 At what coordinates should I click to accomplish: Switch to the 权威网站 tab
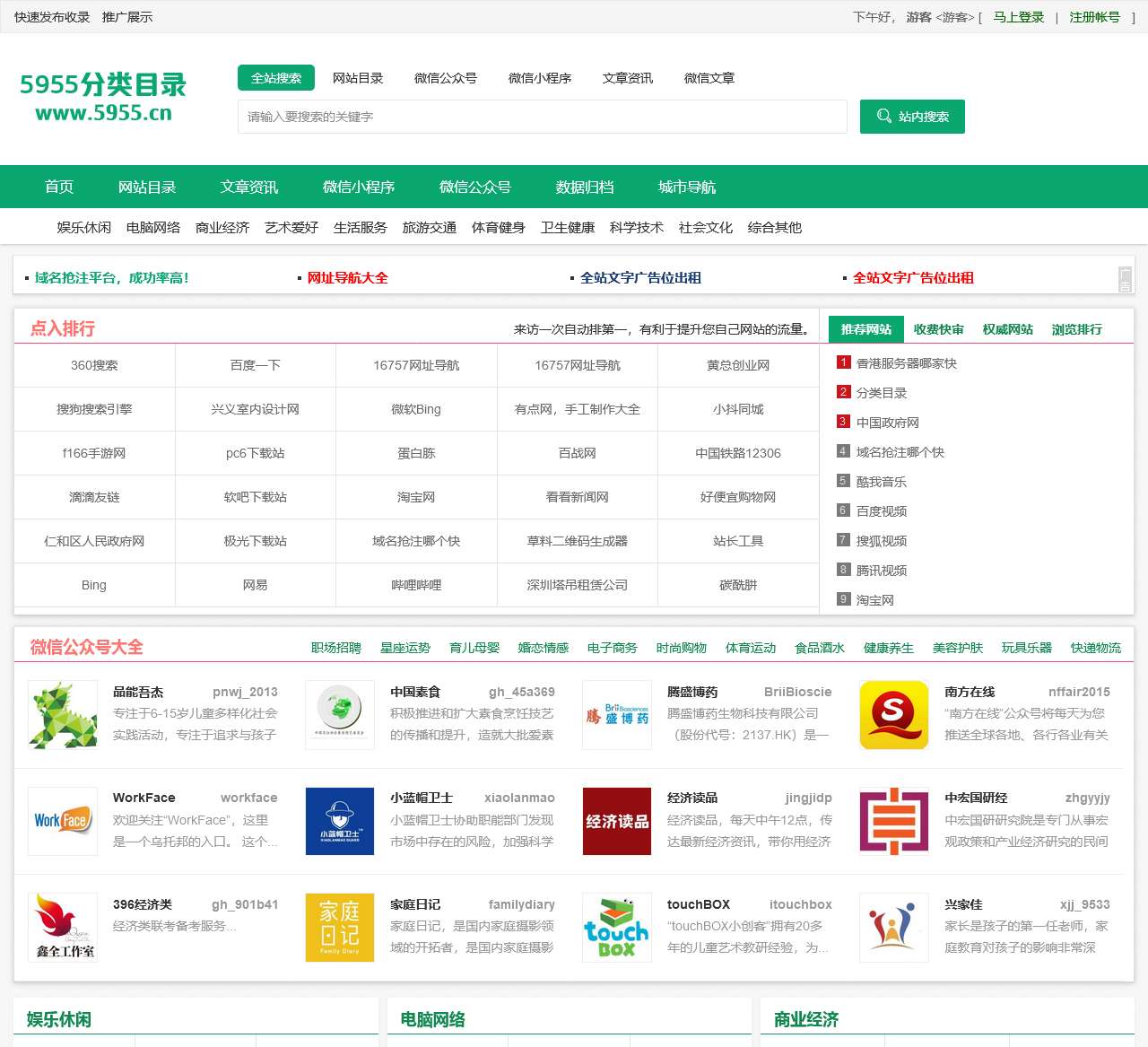1008,329
